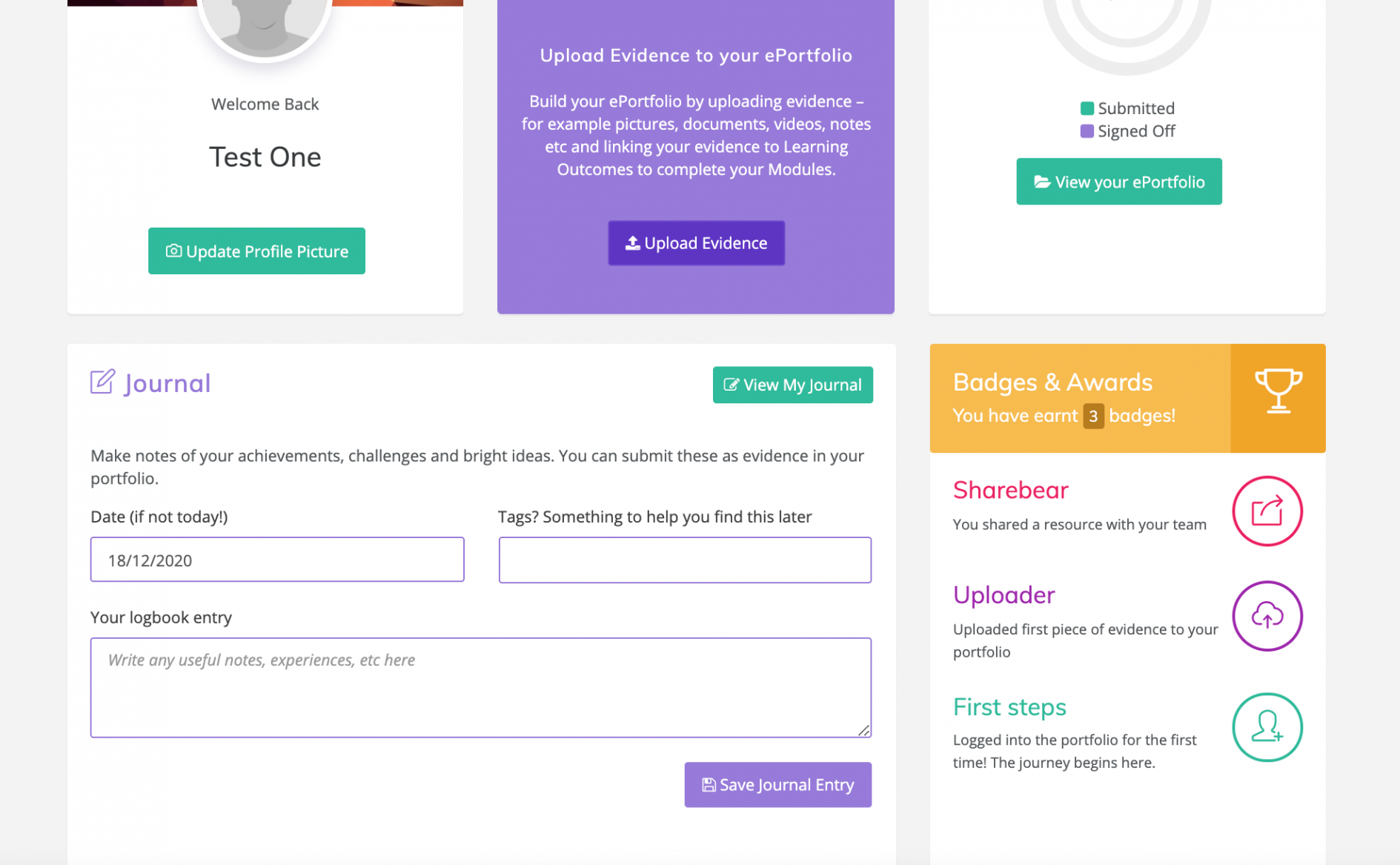Click into the Tags input field

685,560
